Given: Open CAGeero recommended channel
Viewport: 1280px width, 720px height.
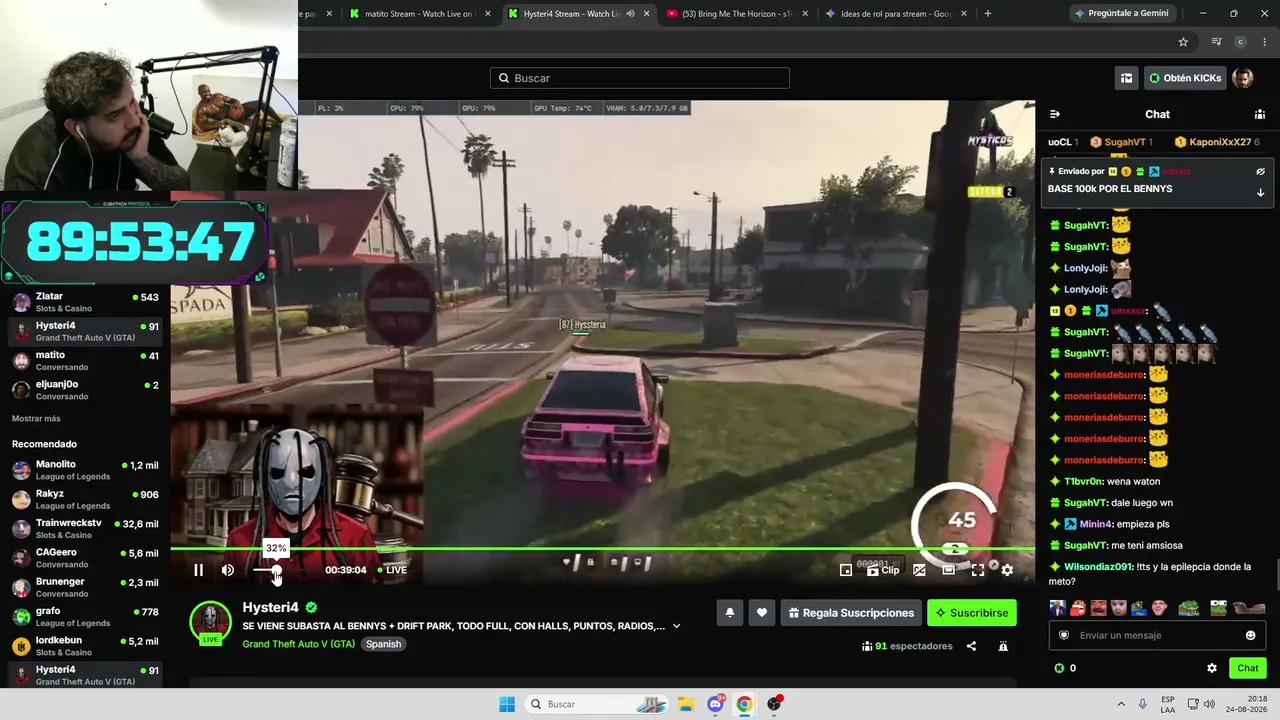Looking at the screenshot, I should click(85, 558).
